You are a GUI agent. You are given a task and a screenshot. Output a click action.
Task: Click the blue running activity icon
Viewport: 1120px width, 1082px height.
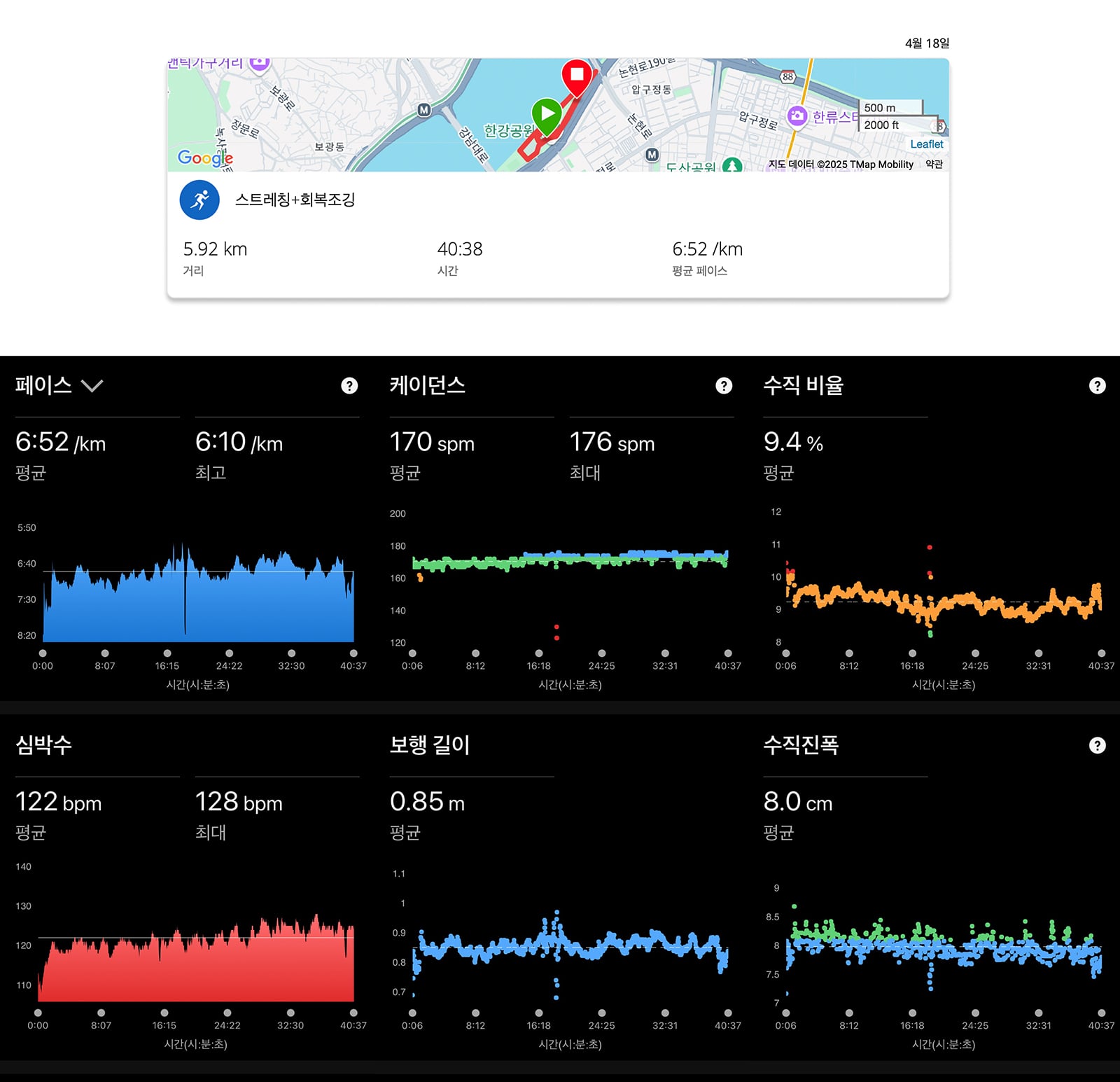click(x=199, y=200)
